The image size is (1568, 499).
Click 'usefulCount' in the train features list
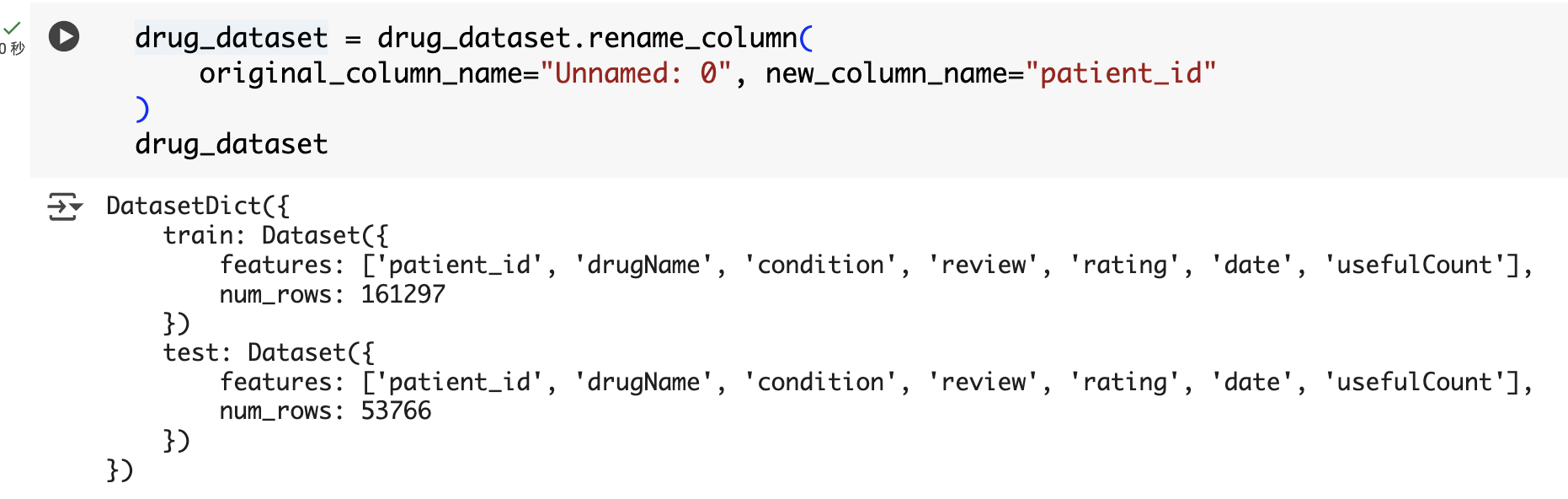click(x=1415, y=265)
